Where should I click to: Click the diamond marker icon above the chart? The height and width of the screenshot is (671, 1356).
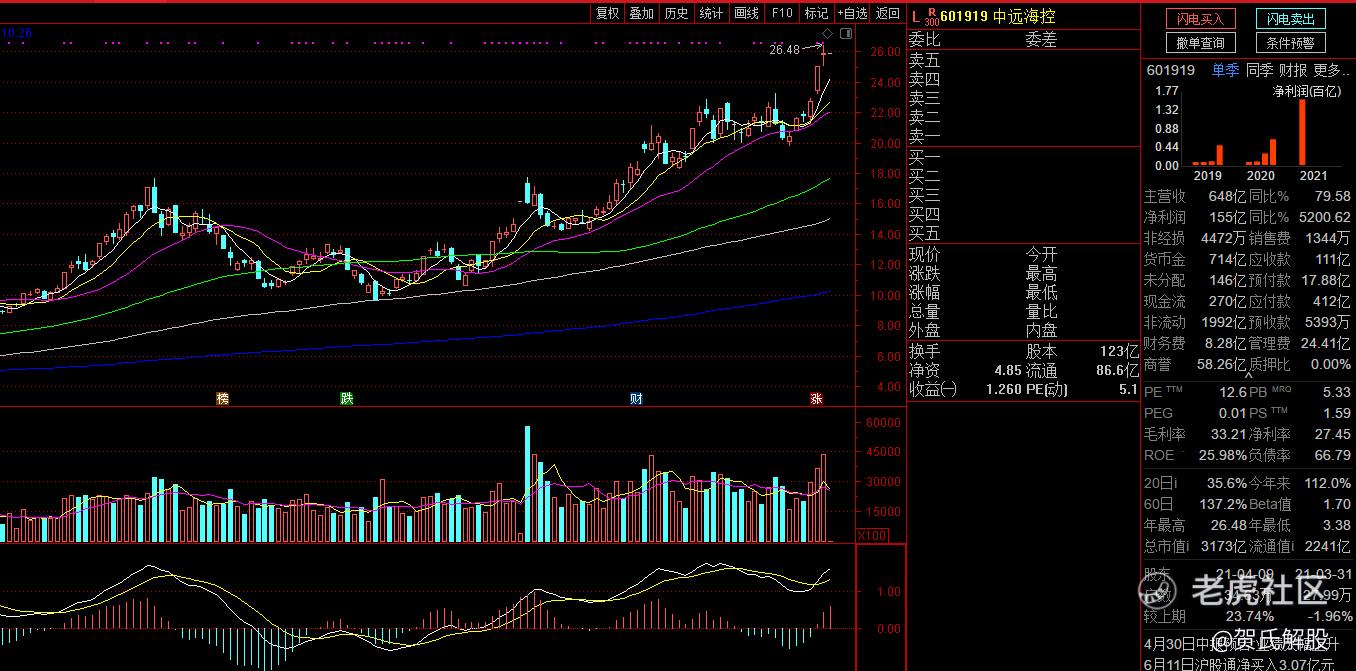(827, 34)
